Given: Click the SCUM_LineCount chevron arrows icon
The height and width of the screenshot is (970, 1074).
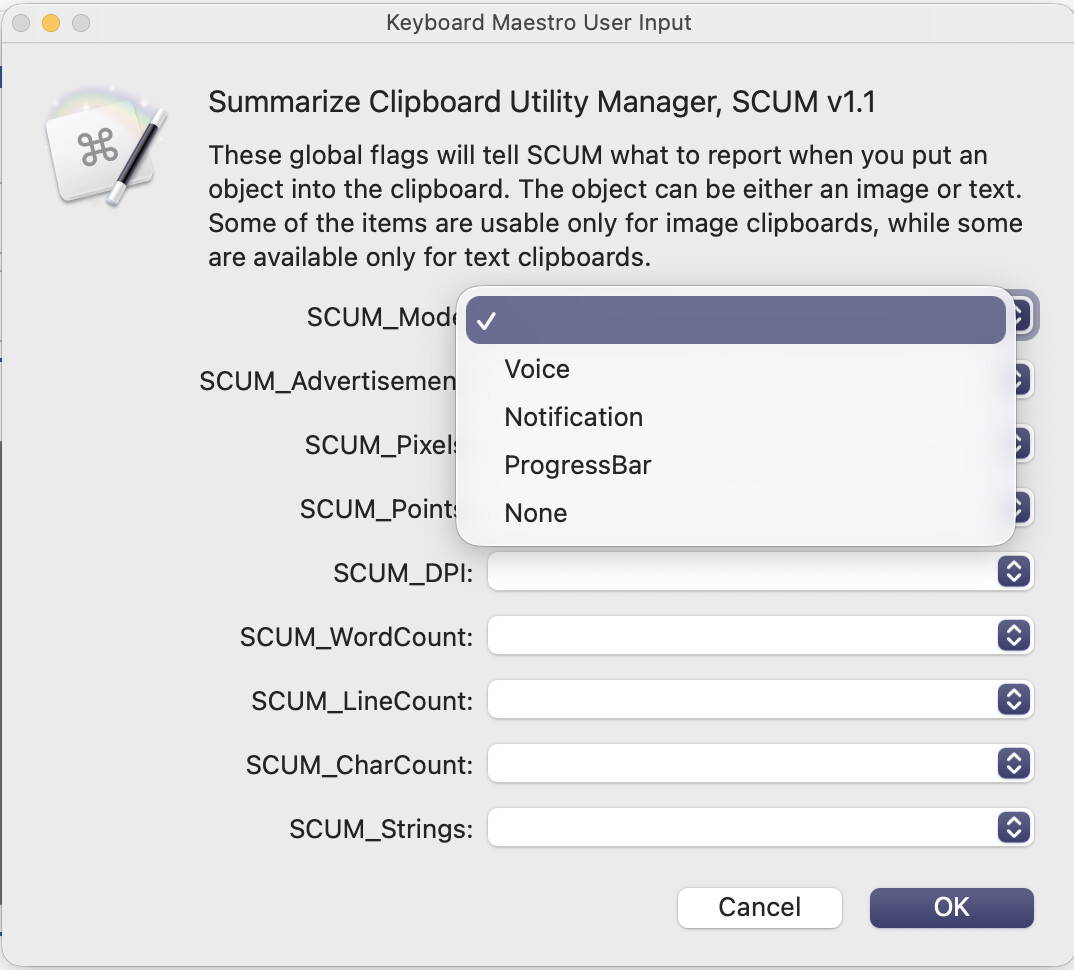Looking at the screenshot, I should (x=1013, y=700).
